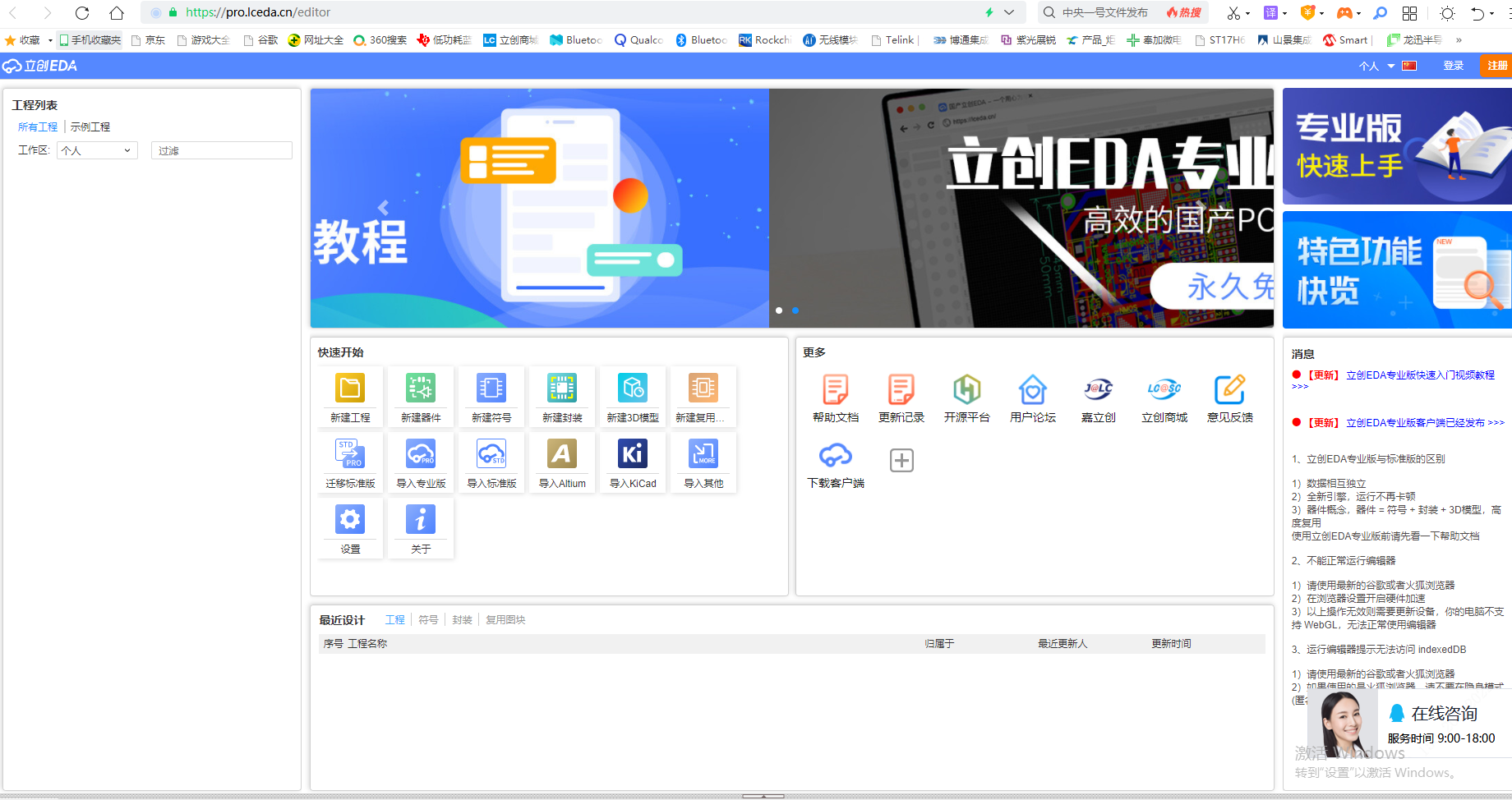Switch to 示例工程 tab

90,126
